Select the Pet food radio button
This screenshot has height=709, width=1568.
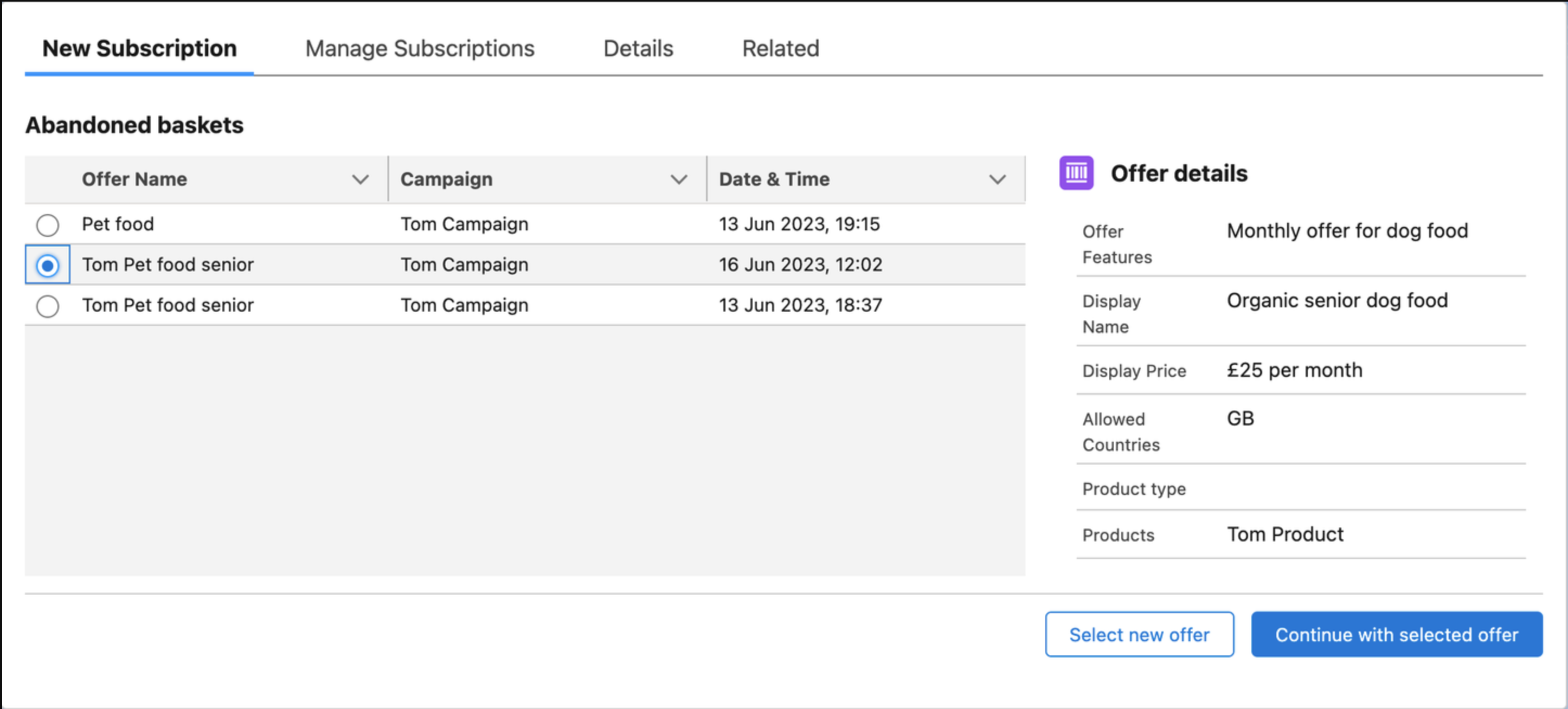[x=48, y=225]
